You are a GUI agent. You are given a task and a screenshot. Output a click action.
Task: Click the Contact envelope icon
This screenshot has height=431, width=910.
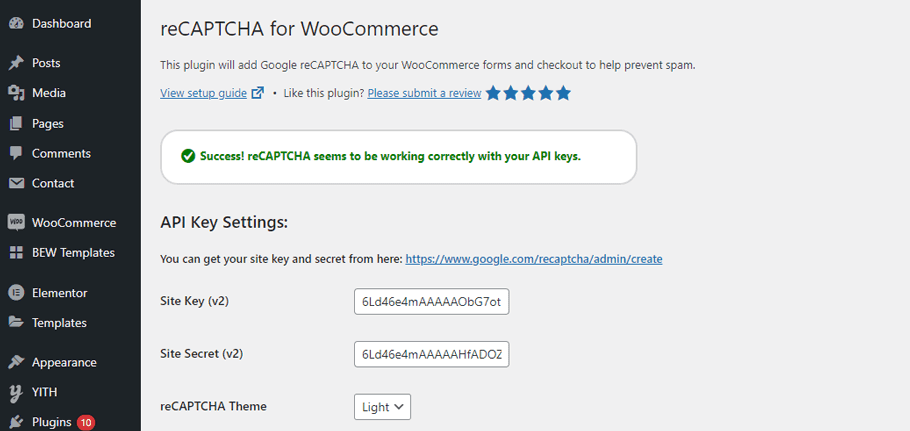point(16,184)
